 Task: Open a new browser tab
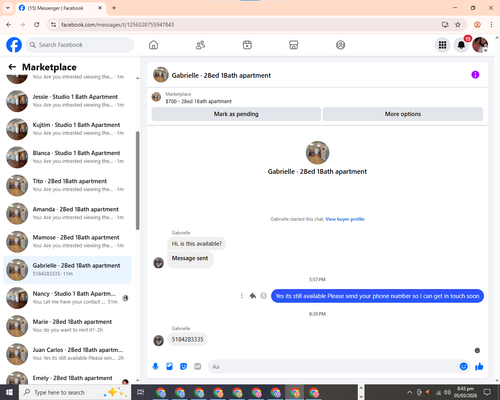tap(114, 8)
